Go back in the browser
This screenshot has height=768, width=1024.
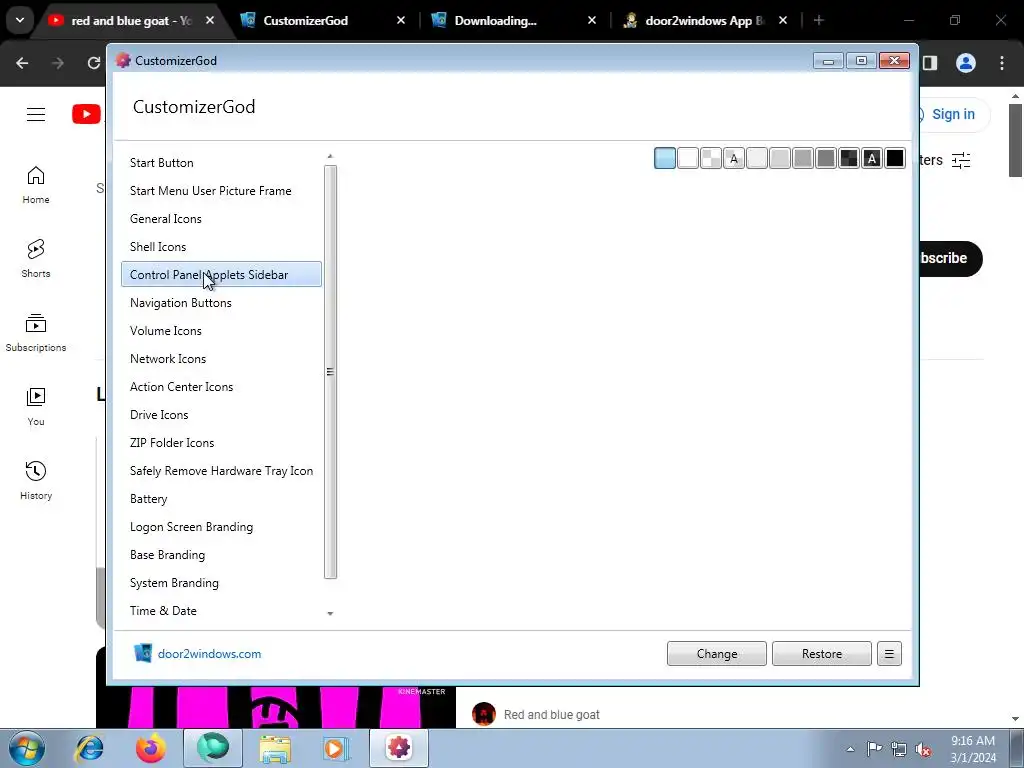point(22,63)
